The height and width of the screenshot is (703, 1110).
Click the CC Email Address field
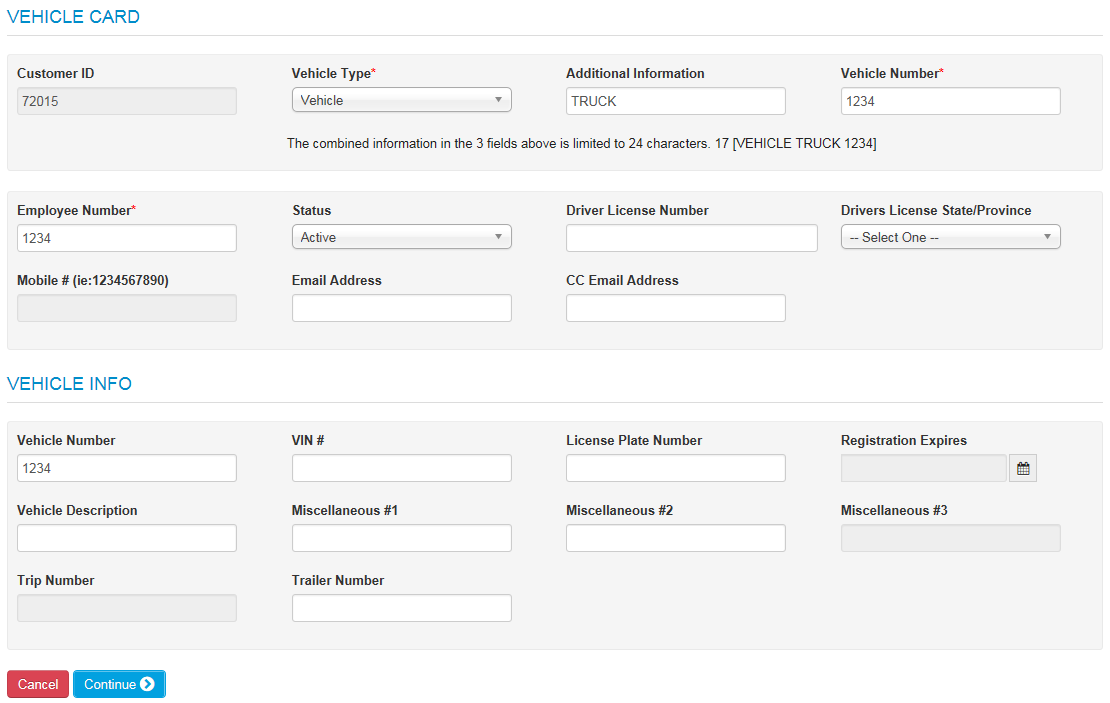click(675, 307)
